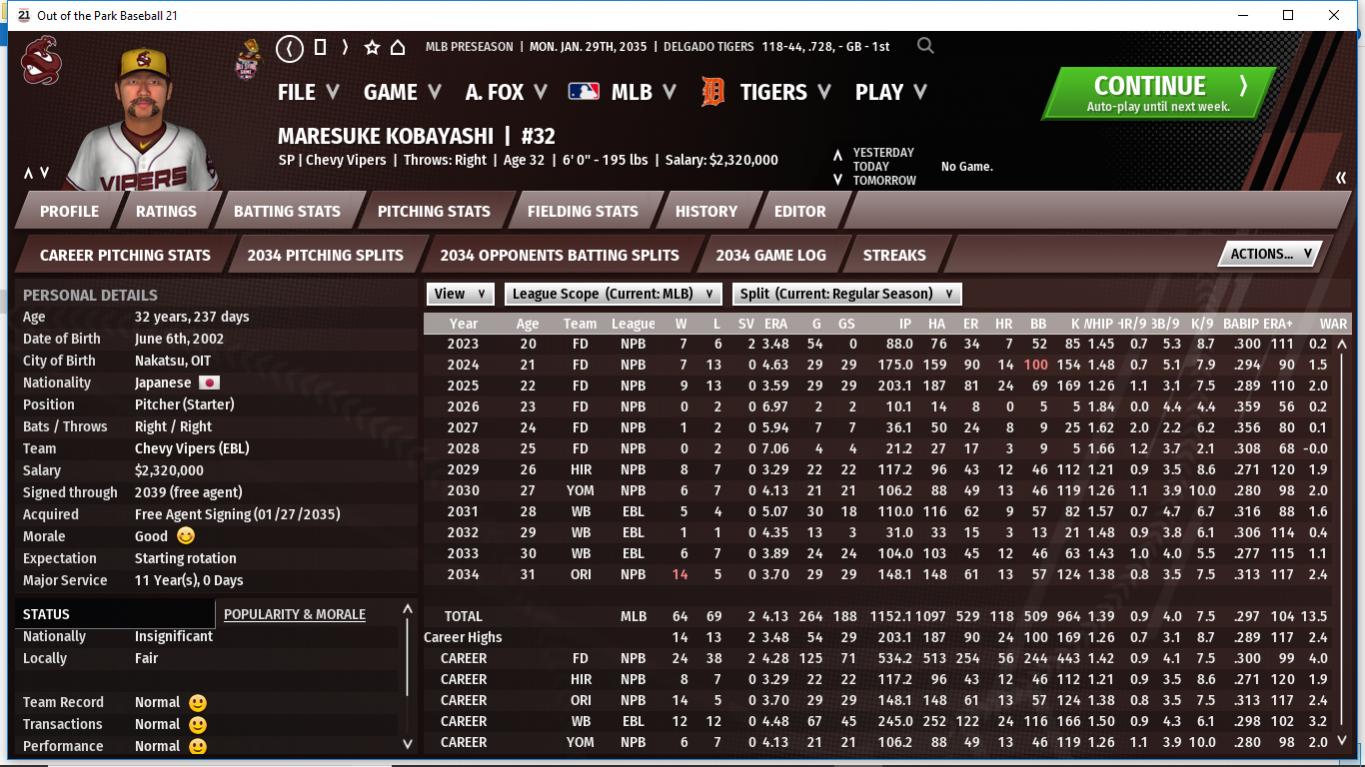Sort the table by the WHIP column

(x=1099, y=323)
